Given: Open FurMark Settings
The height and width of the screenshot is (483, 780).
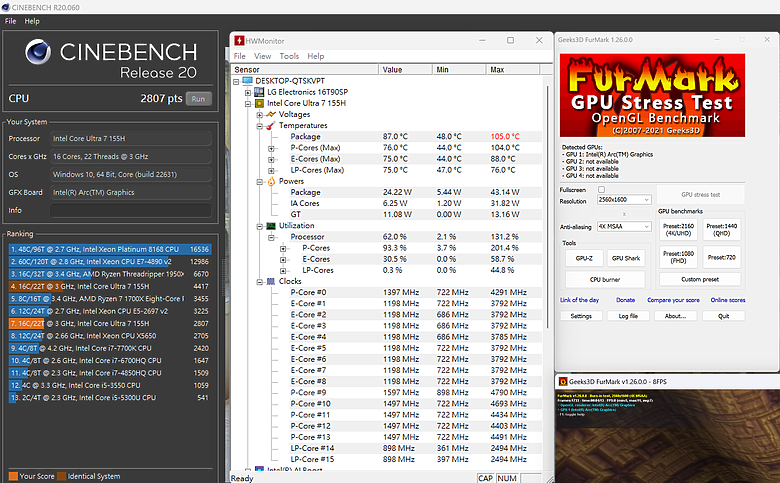Looking at the screenshot, I should (581, 316).
